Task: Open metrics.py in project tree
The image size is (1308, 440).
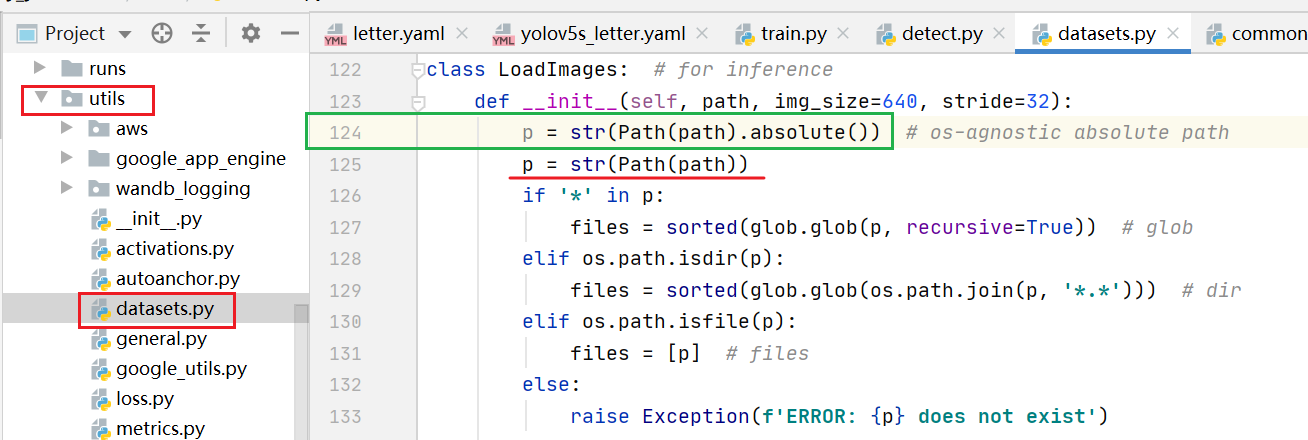Action: (x=160, y=429)
